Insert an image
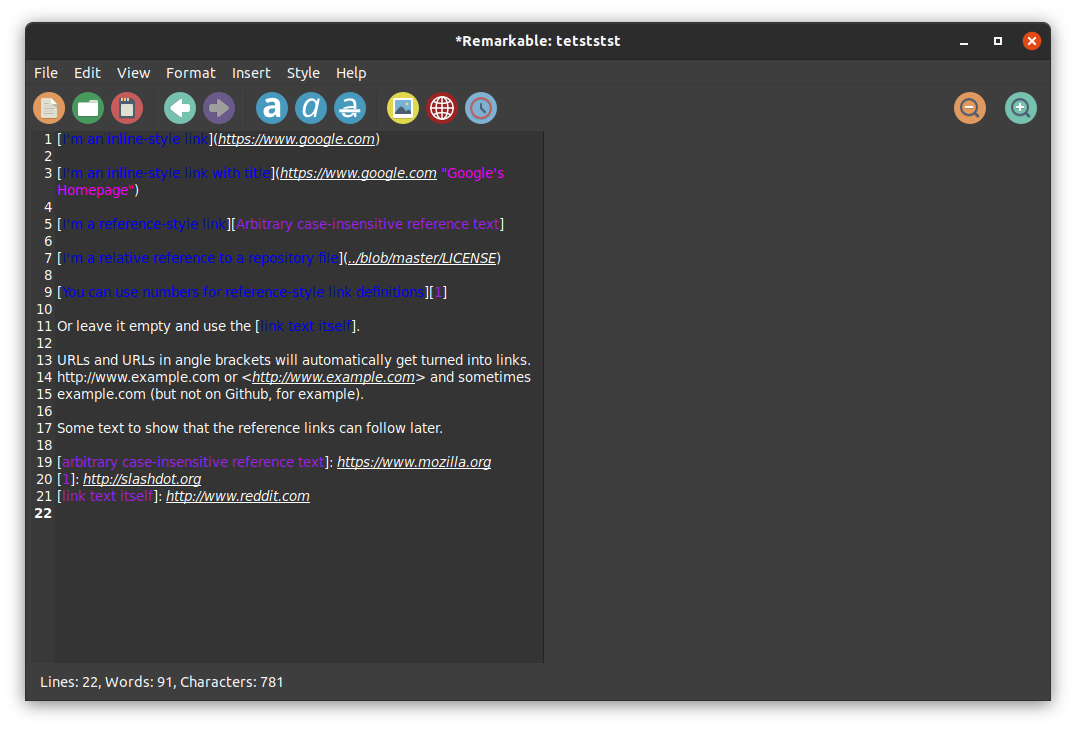The width and height of the screenshot is (1076, 729). coord(402,108)
